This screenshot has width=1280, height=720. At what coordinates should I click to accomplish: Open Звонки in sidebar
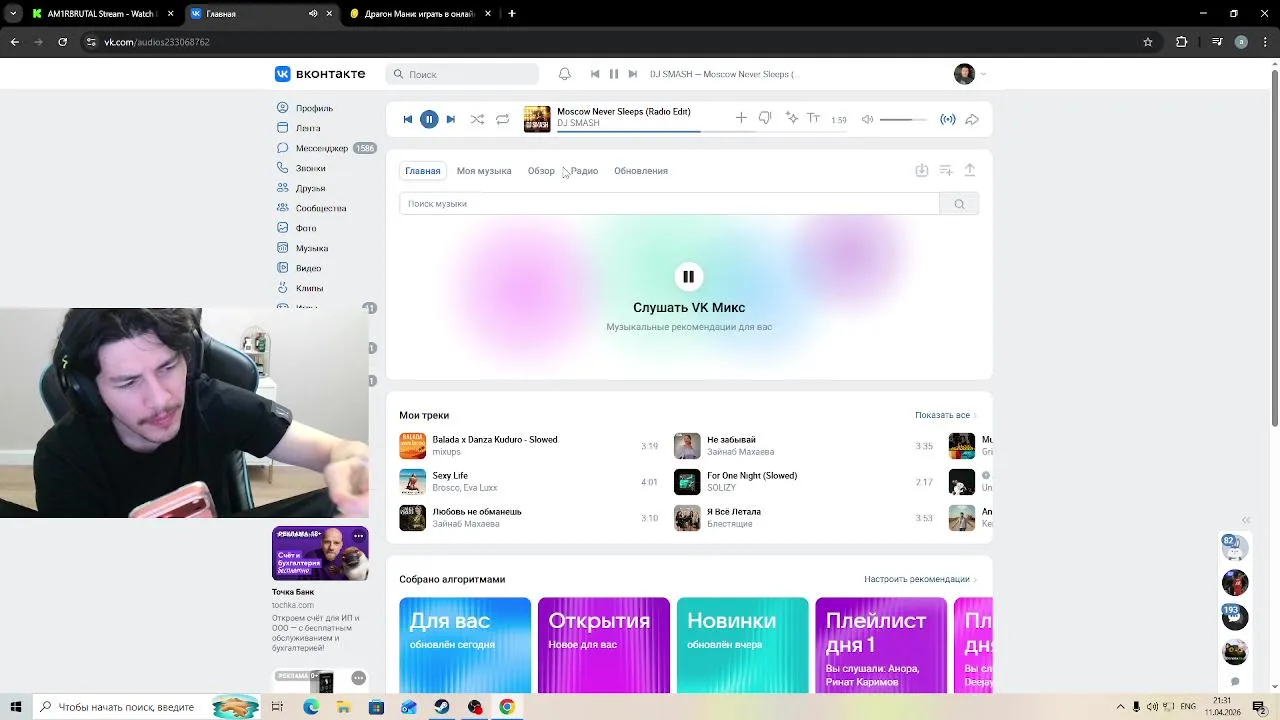point(310,168)
